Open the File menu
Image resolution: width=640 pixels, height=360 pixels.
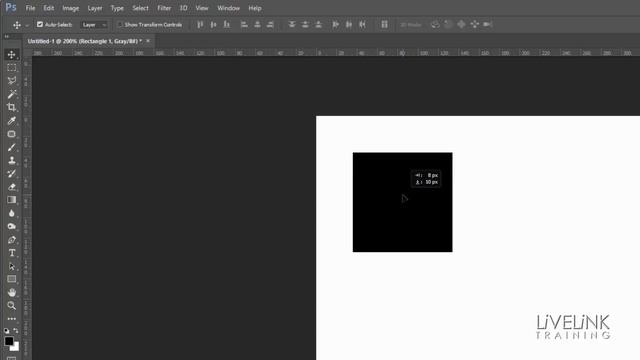30,8
